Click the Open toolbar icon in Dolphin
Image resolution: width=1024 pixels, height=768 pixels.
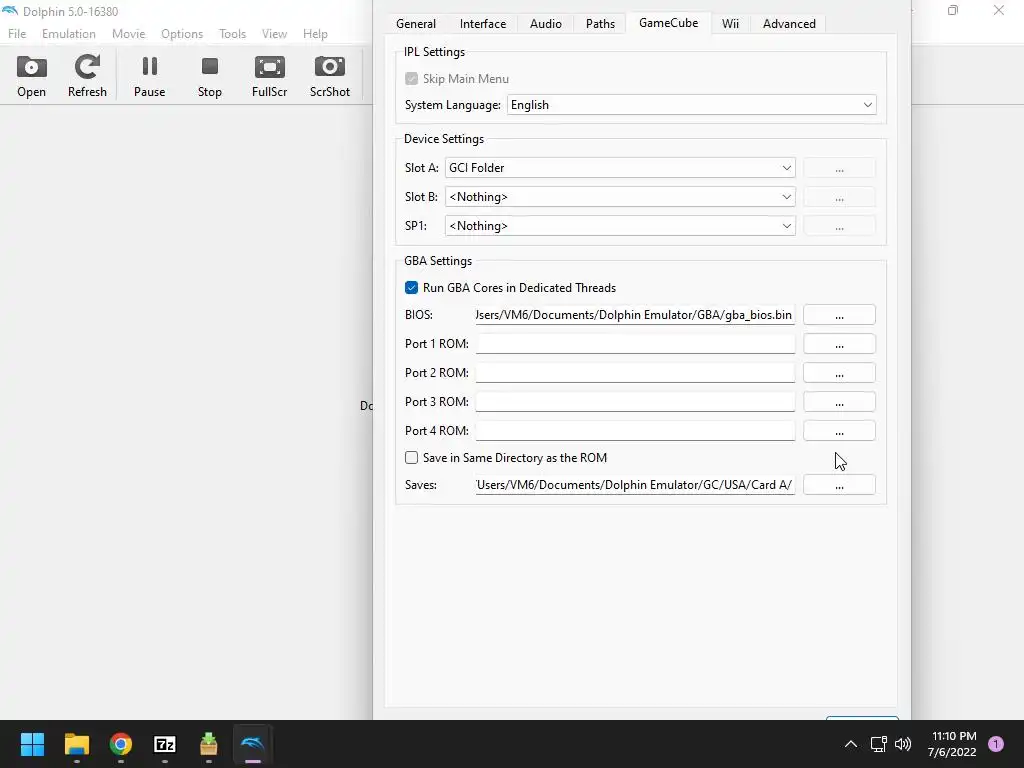[31, 76]
